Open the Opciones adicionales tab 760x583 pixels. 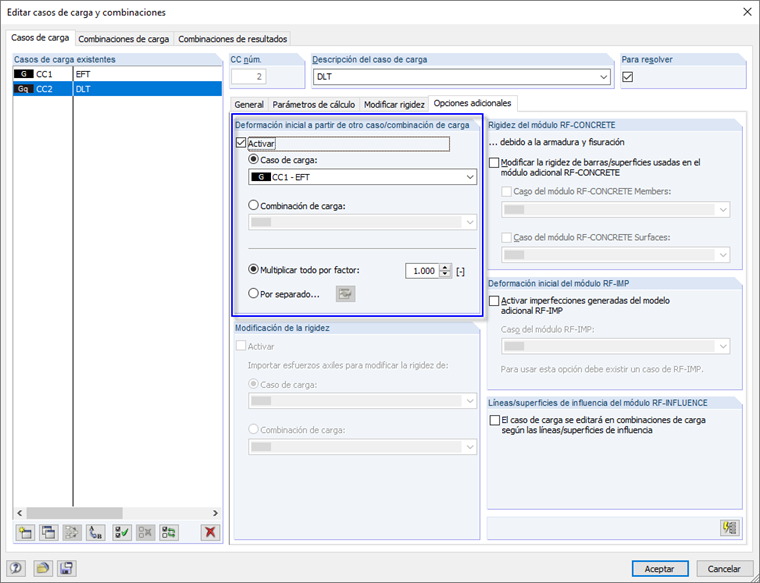(473, 103)
